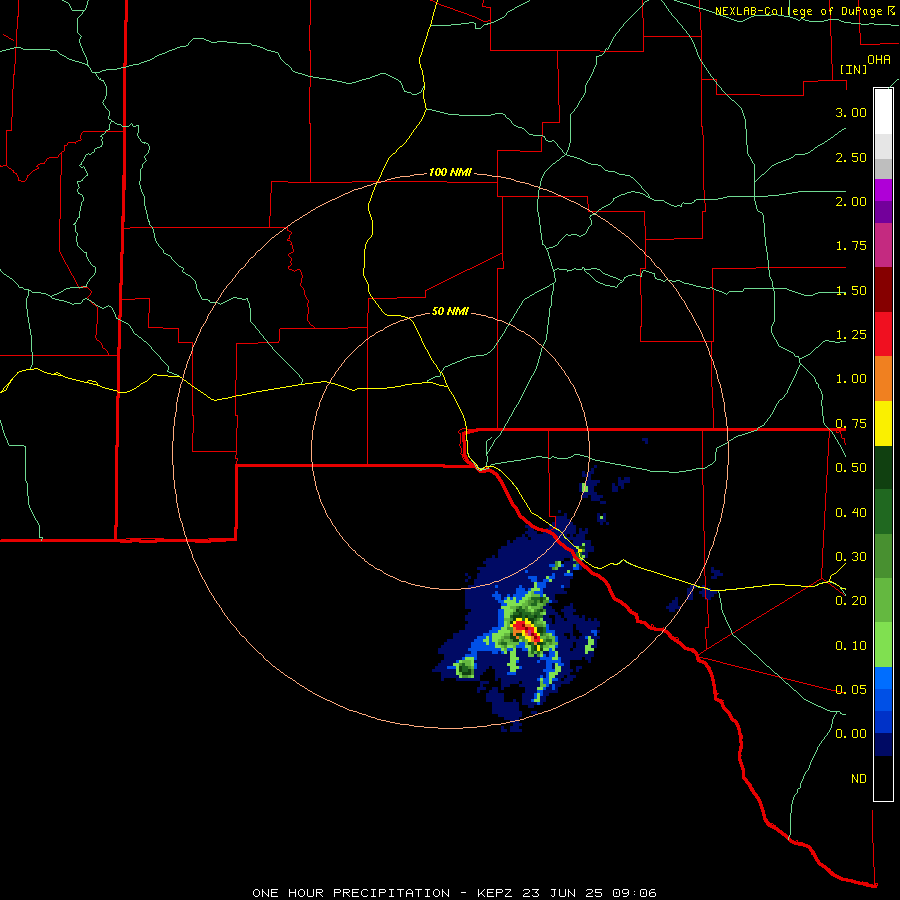
Task: Pick the black ND swatch on the scale
Action: coord(883,778)
